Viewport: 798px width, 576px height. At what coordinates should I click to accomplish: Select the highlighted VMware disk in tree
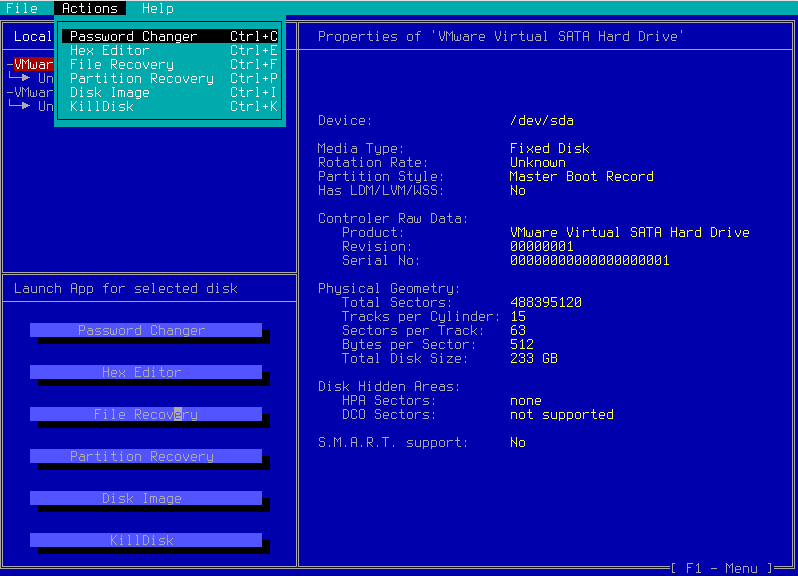coord(34,64)
